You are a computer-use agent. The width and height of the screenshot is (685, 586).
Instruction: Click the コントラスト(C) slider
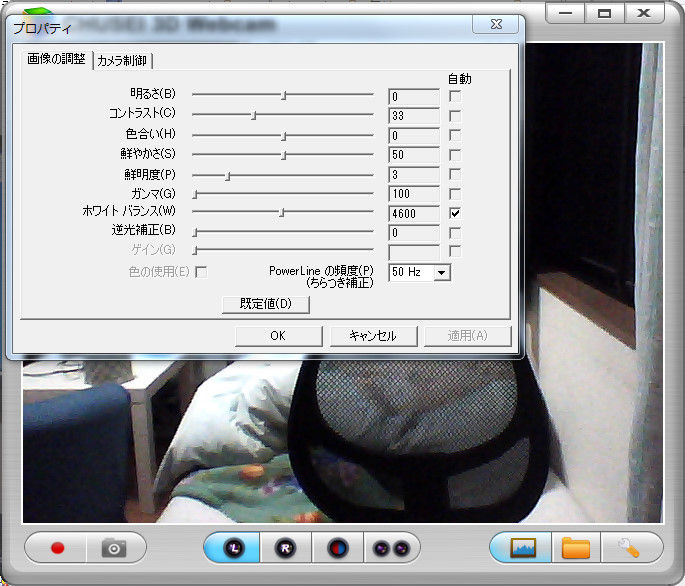pyautogui.click(x=283, y=115)
